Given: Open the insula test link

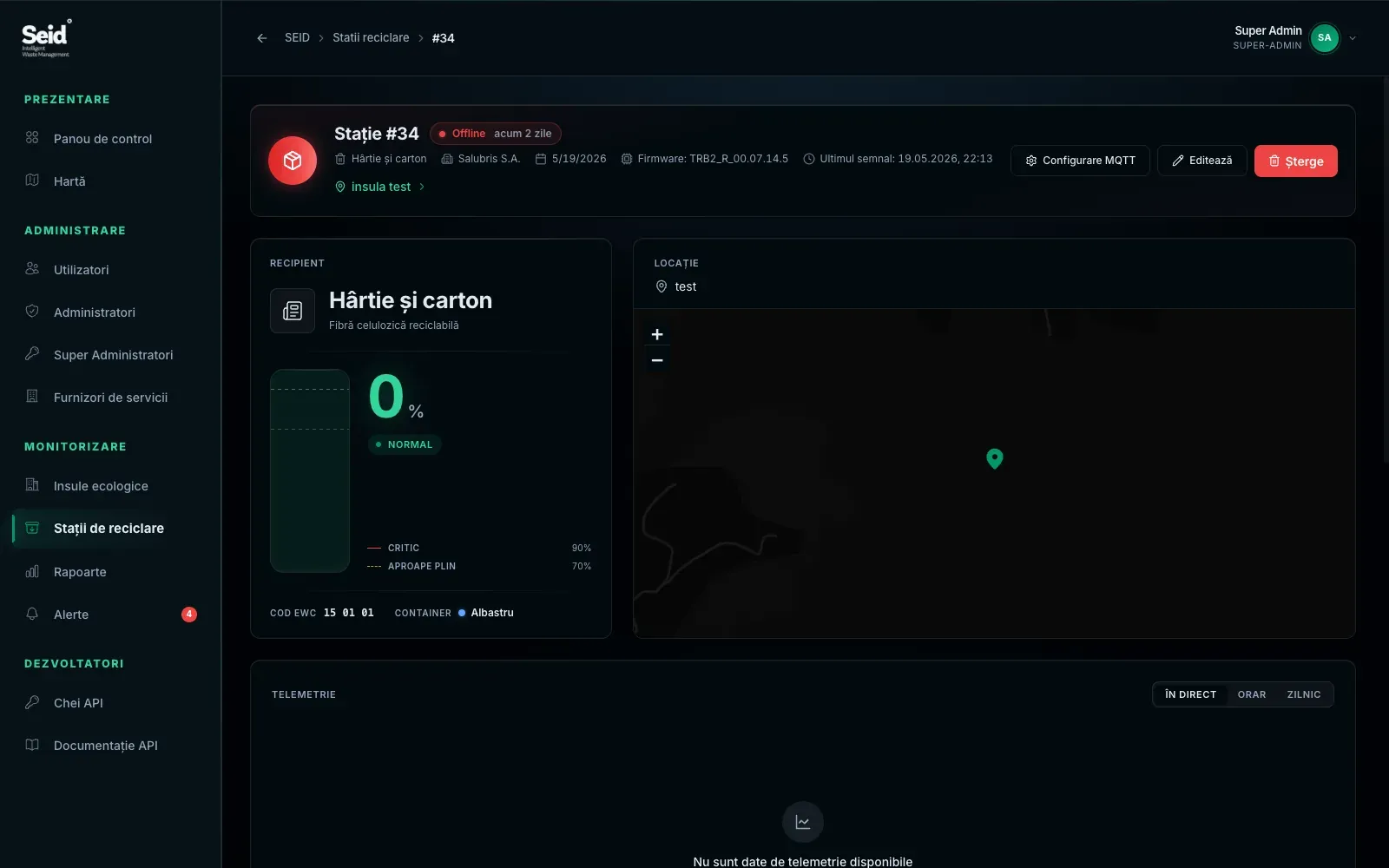Looking at the screenshot, I should 380,187.
